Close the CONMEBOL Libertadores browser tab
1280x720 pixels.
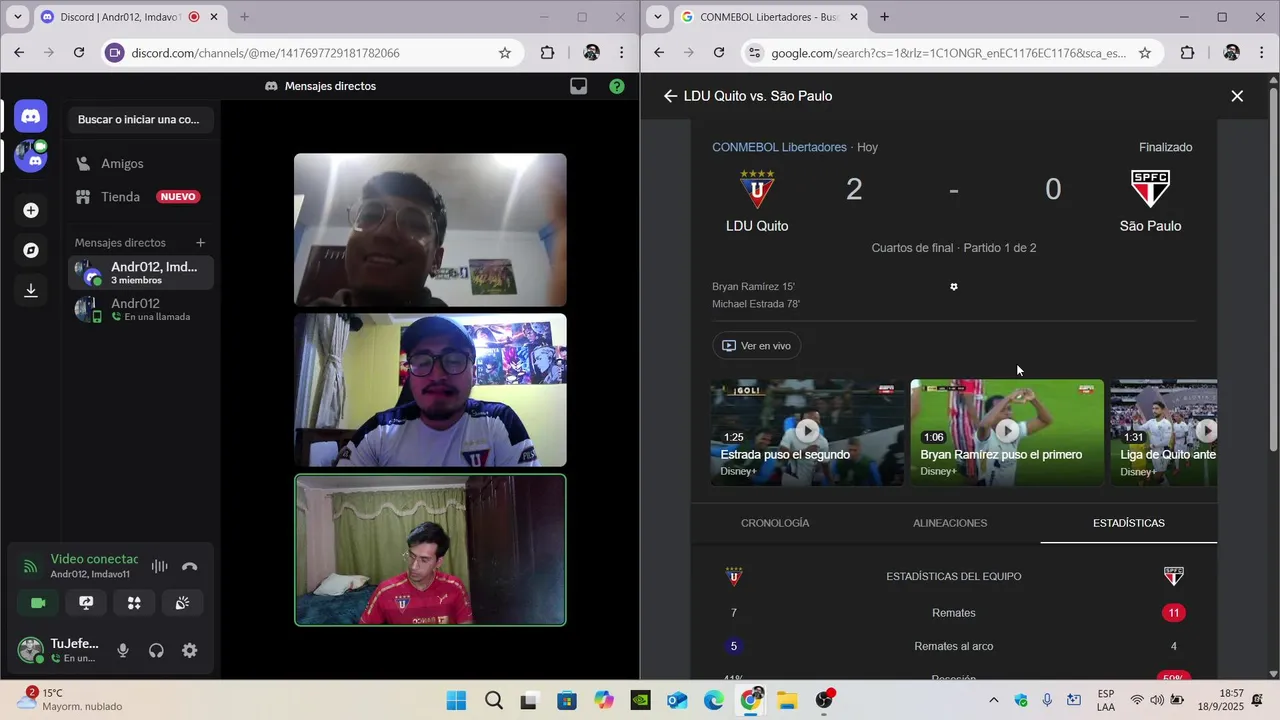pos(854,17)
